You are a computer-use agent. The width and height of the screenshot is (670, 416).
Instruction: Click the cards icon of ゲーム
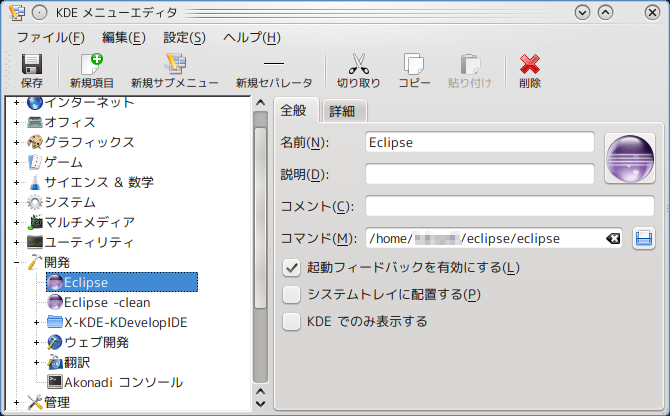35,162
